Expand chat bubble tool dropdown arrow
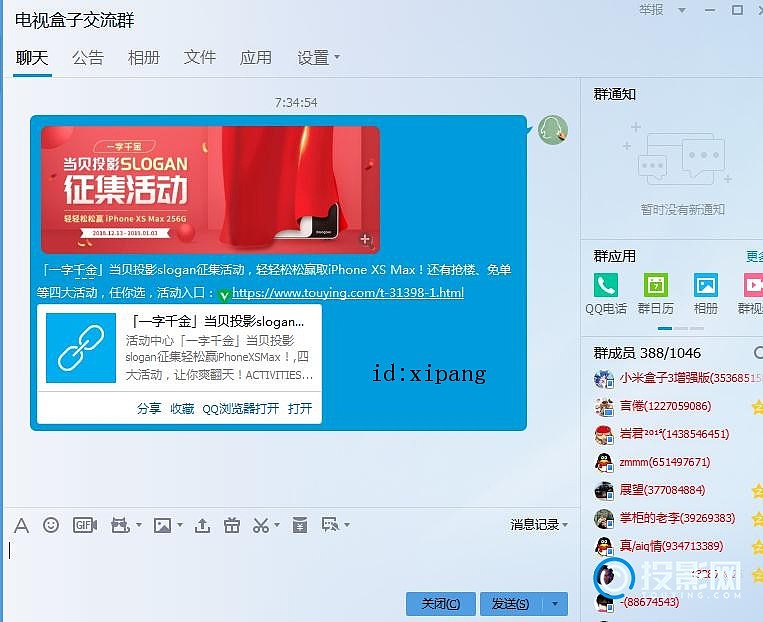763x622 pixels. pyautogui.click(x=347, y=525)
